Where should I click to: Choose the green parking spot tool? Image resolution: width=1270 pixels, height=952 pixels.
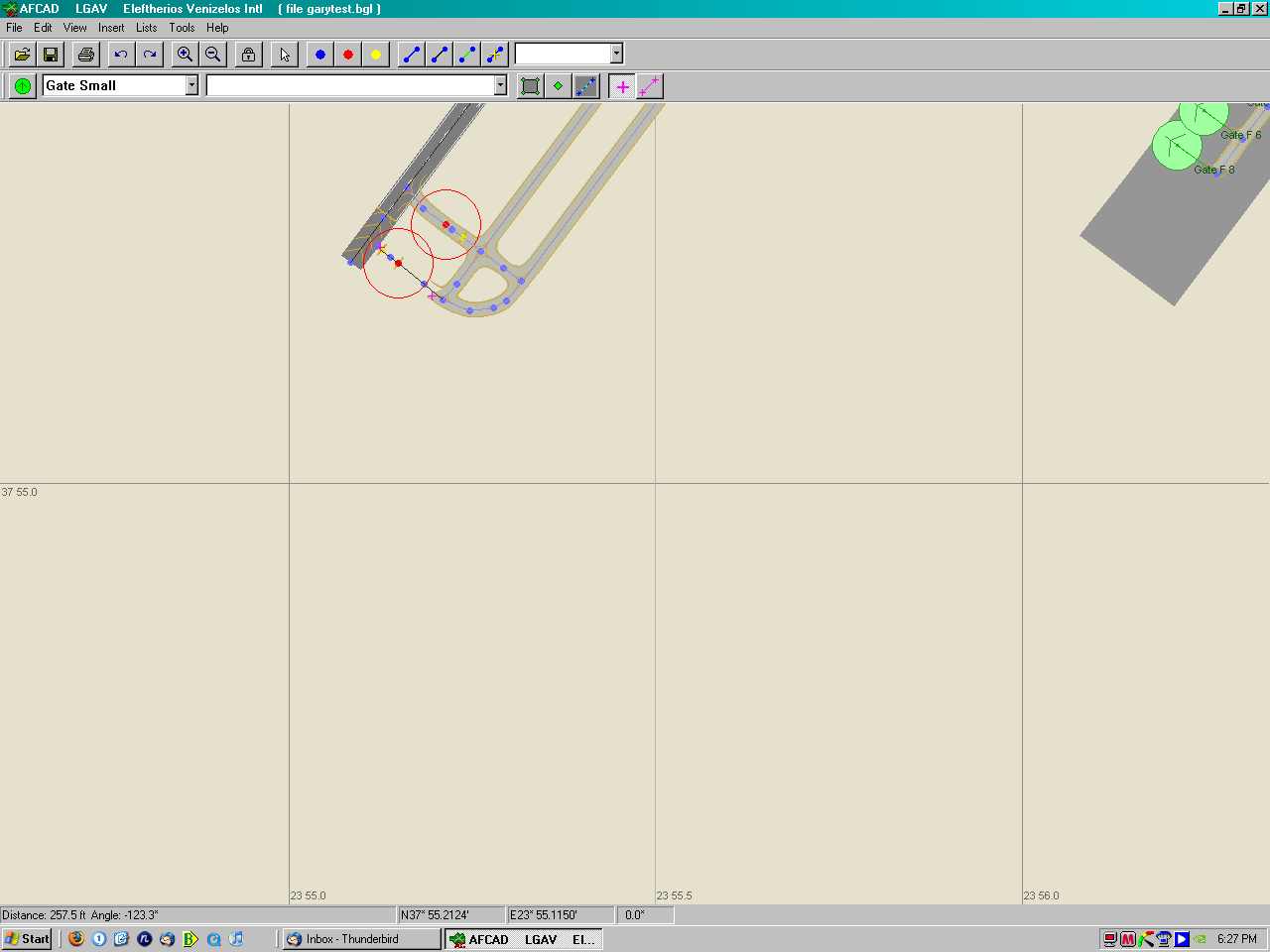click(x=22, y=86)
